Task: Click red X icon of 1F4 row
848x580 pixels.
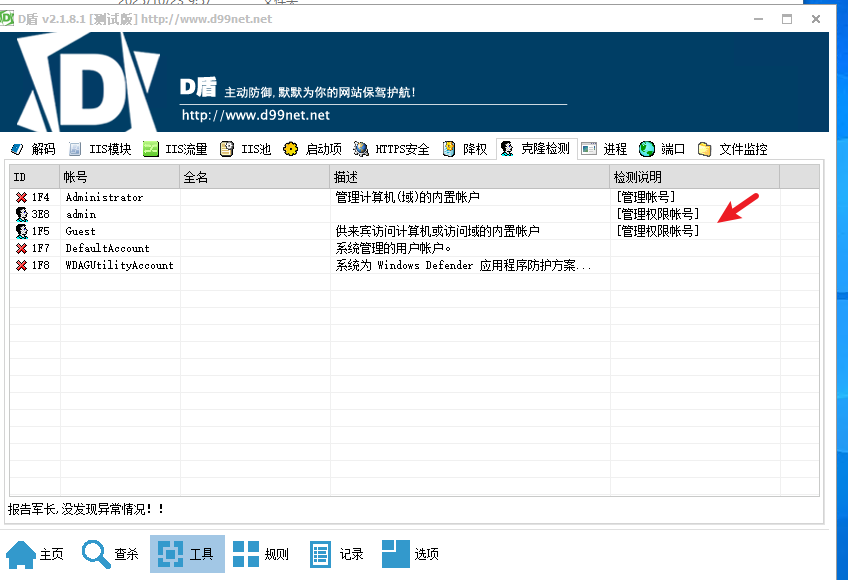Action: (x=22, y=197)
